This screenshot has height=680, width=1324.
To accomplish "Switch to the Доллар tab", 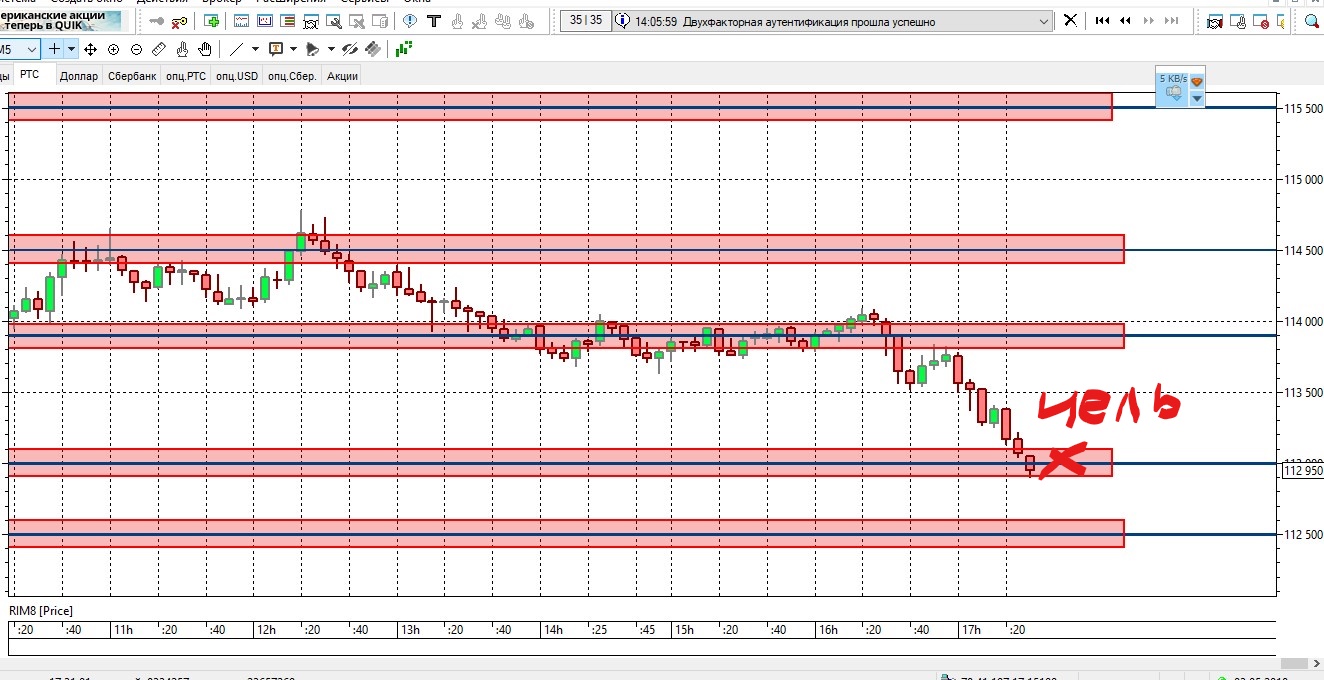I will 79,76.
